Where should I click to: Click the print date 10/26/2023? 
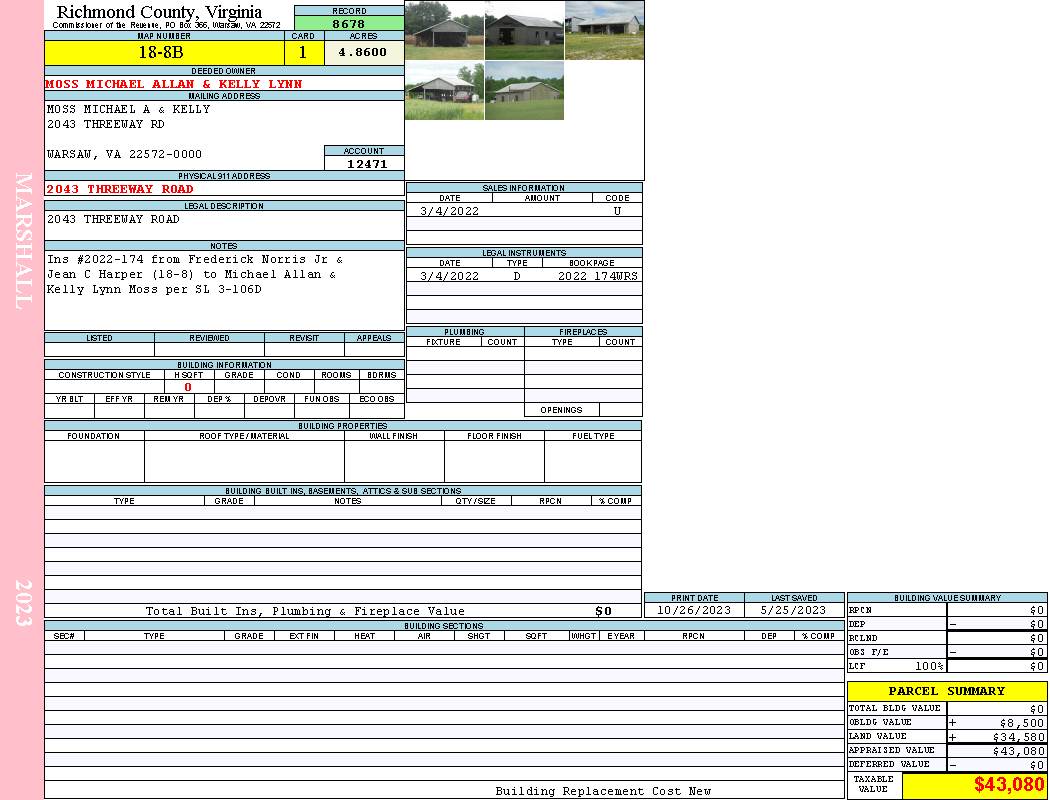click(693, 610)
